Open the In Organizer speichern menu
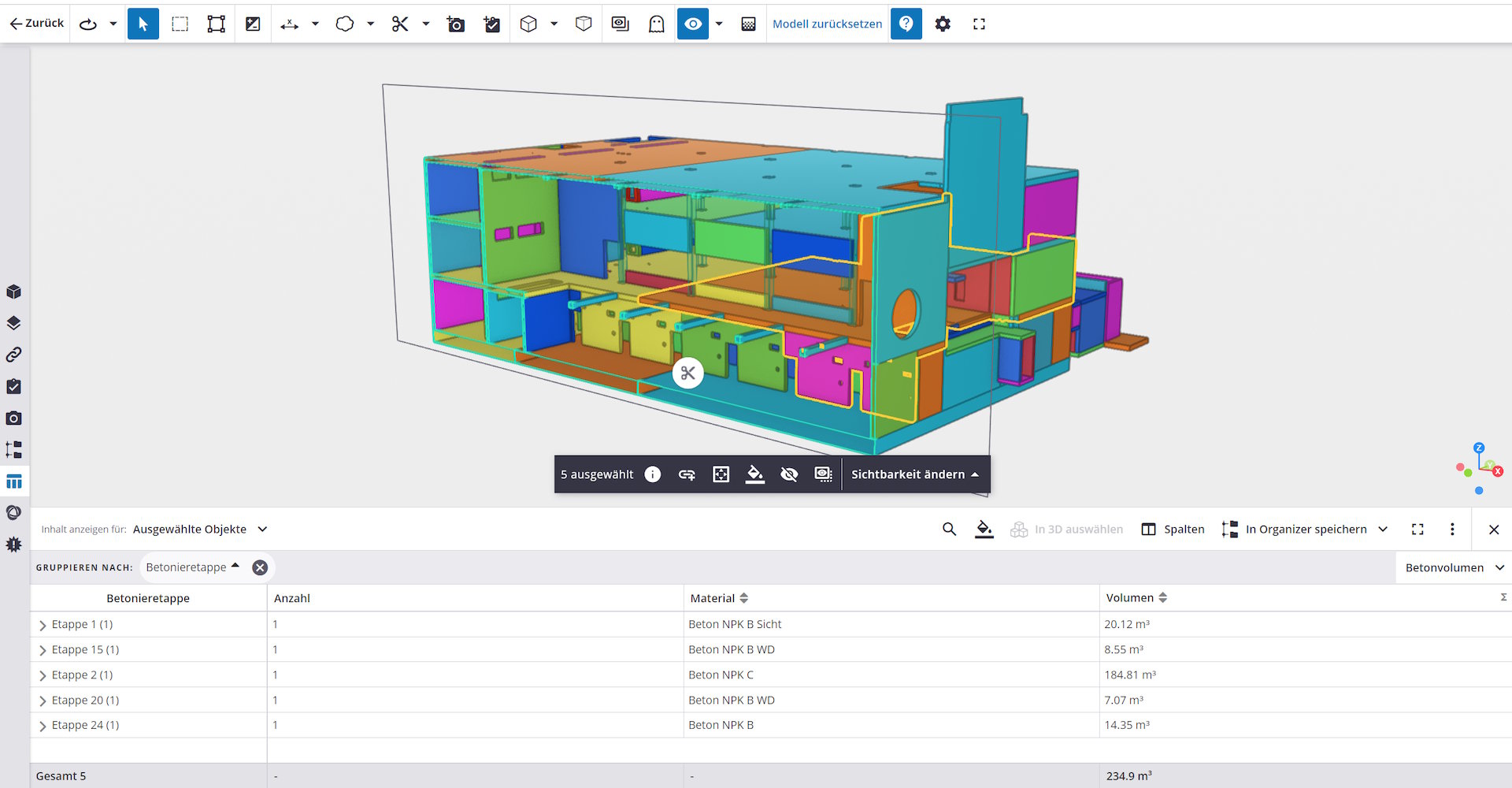1512x788 pixels. pos(1305,530)
